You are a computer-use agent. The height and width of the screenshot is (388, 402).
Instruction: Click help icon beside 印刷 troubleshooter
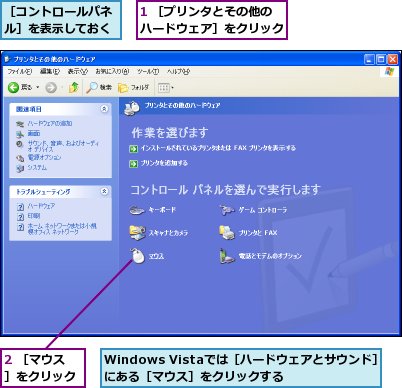[20, 217]
